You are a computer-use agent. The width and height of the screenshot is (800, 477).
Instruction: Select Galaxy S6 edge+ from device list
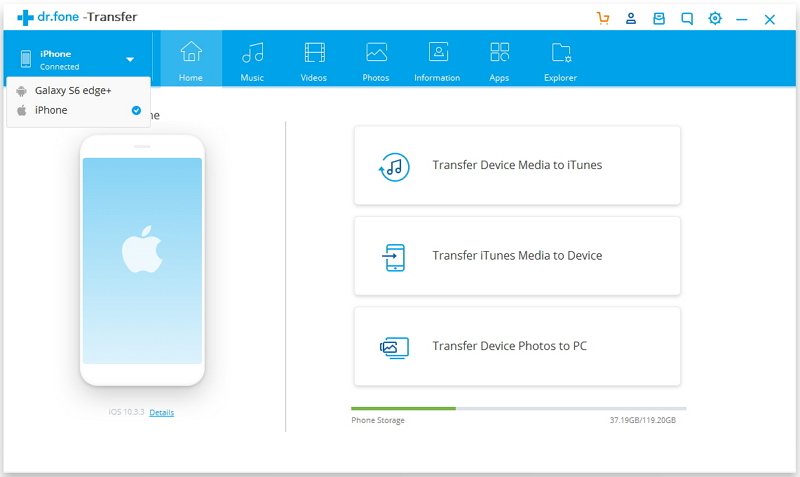79,91
